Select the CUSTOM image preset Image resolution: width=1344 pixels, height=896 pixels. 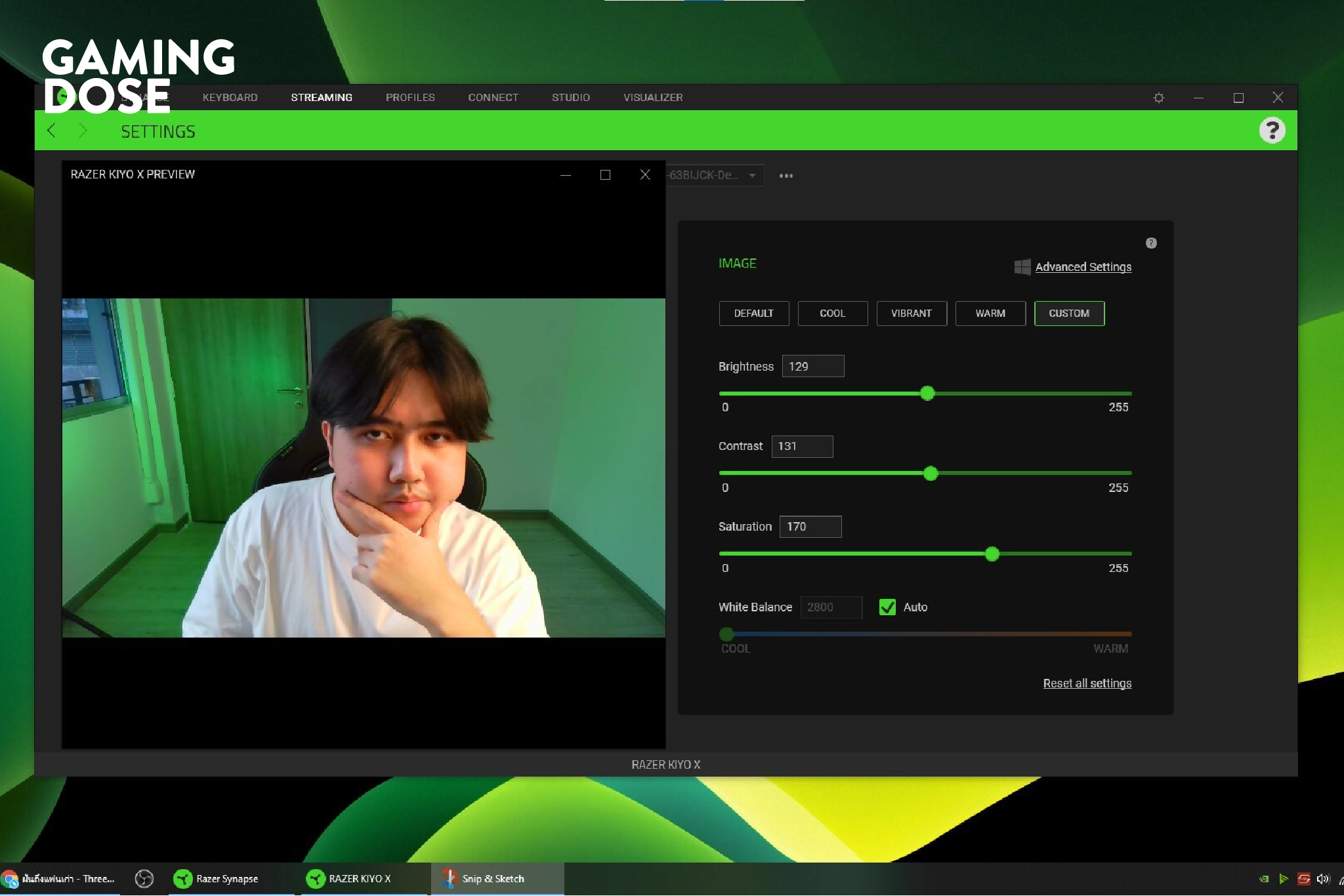[x=1069, y=314]
